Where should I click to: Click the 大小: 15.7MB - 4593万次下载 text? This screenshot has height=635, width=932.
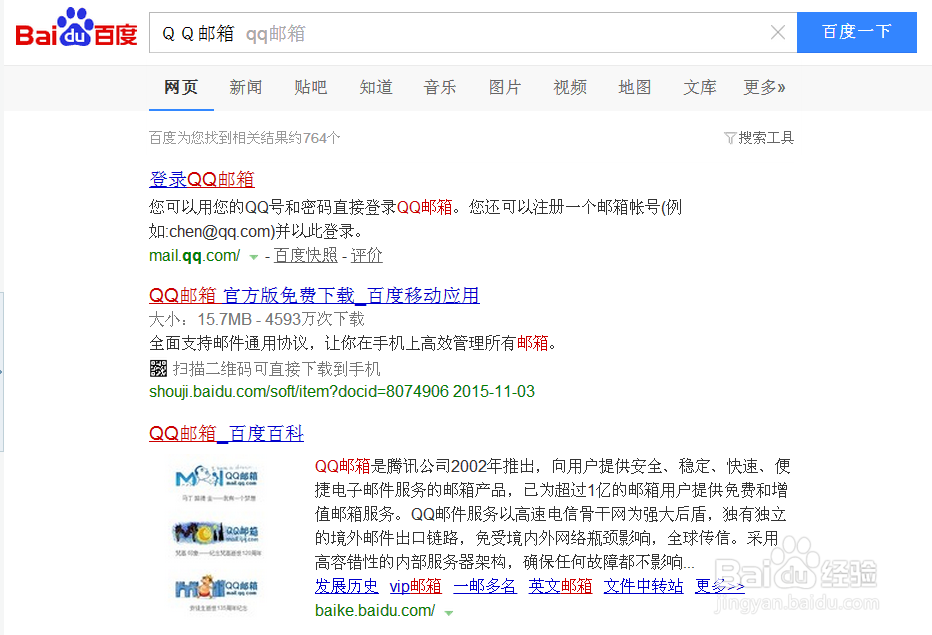256,319
